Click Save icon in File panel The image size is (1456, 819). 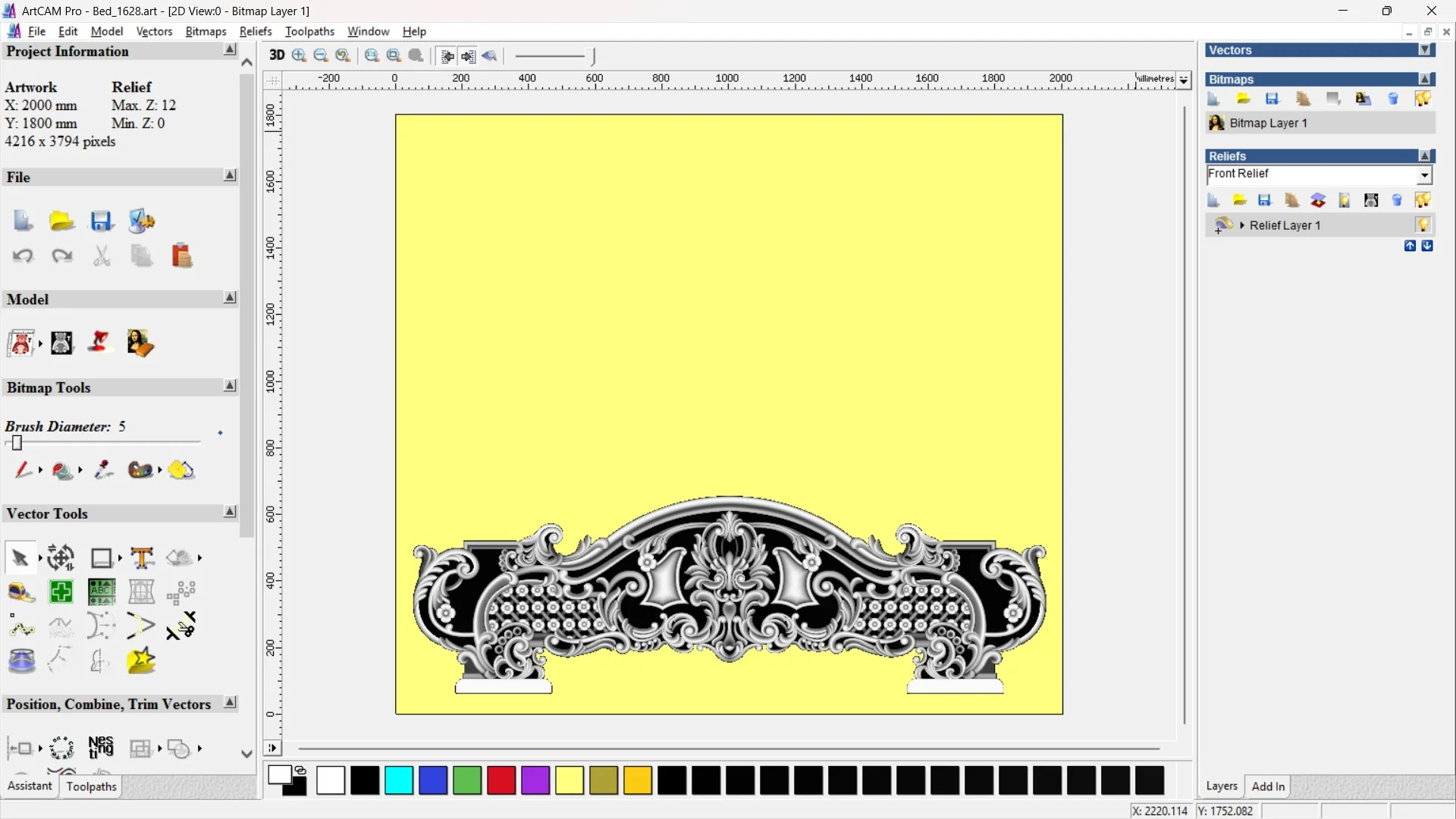pos(102,221)
